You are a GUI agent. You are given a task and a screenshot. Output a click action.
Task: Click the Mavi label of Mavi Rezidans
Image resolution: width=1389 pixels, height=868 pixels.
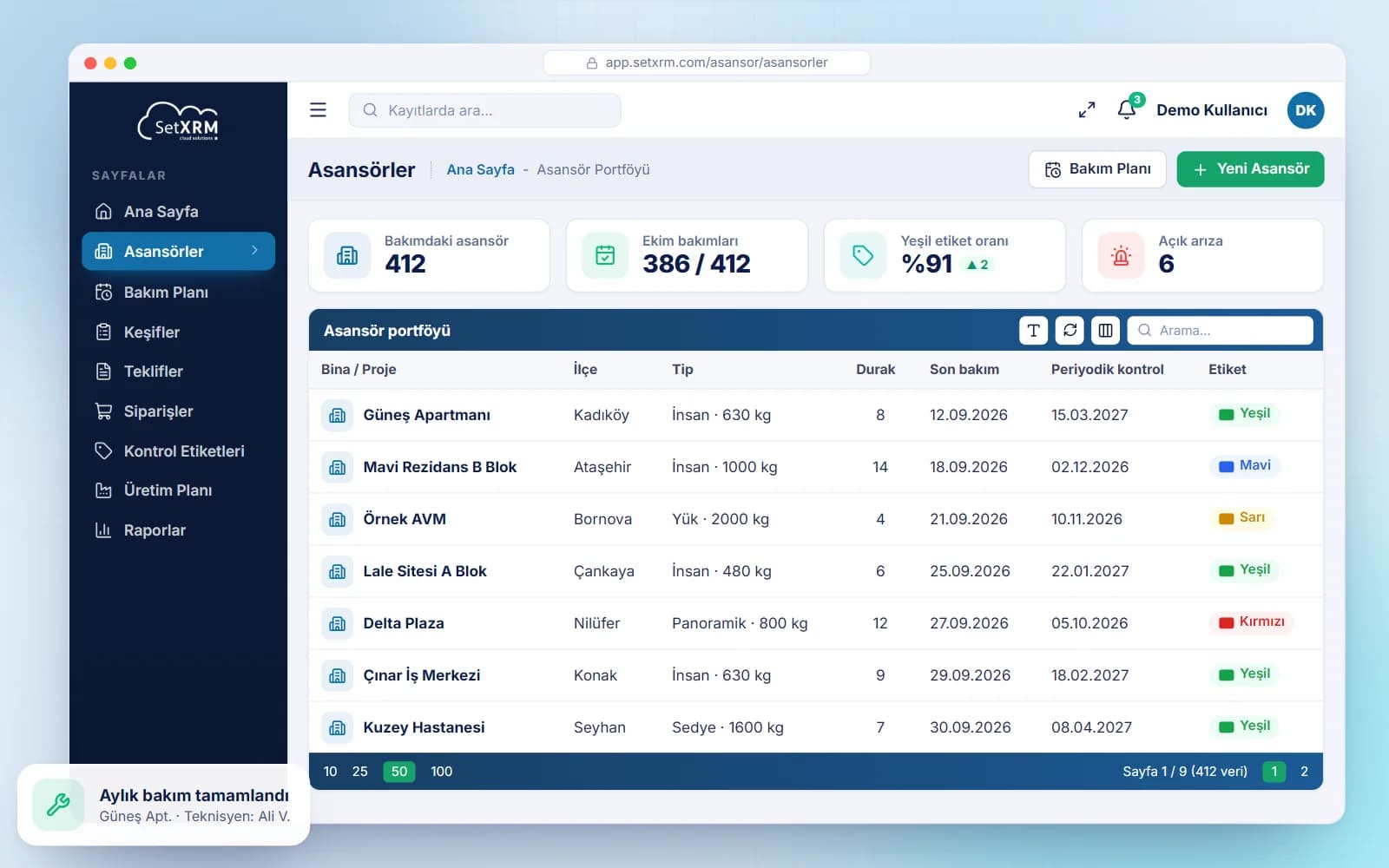1244,466
